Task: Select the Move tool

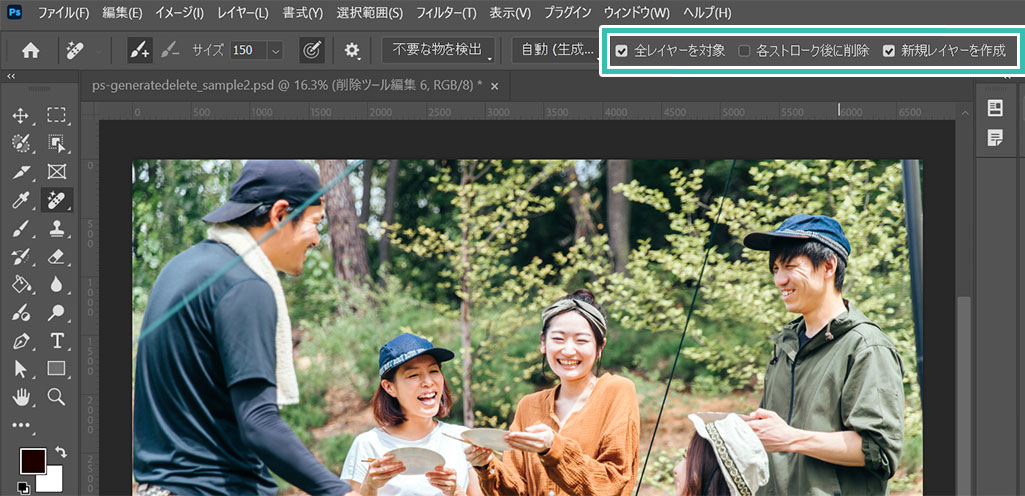Action: click(x=21, y=116)
